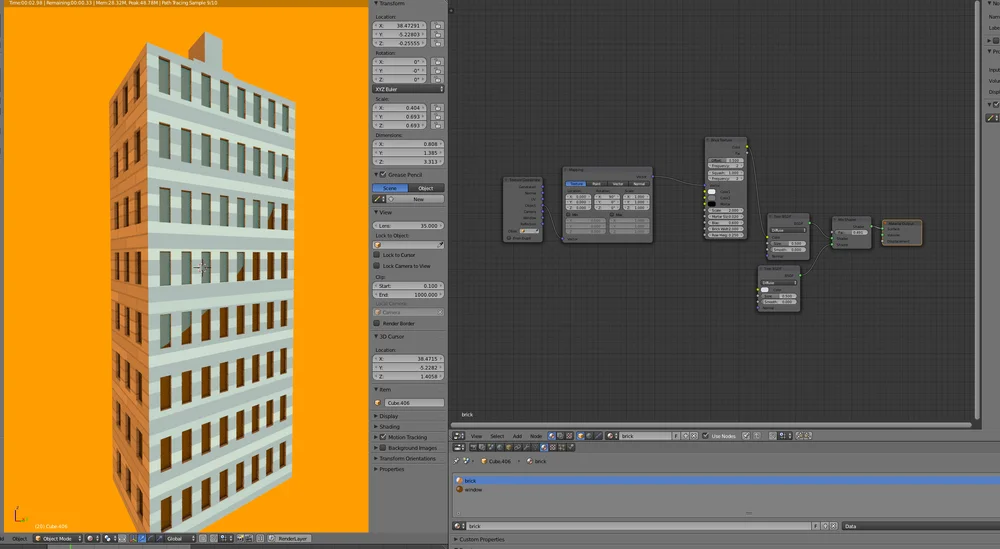The image size is (1000, 549).
Task: Click the pin icon beside Cube.406 breadcrumb
Action: [x=457, y=461]
